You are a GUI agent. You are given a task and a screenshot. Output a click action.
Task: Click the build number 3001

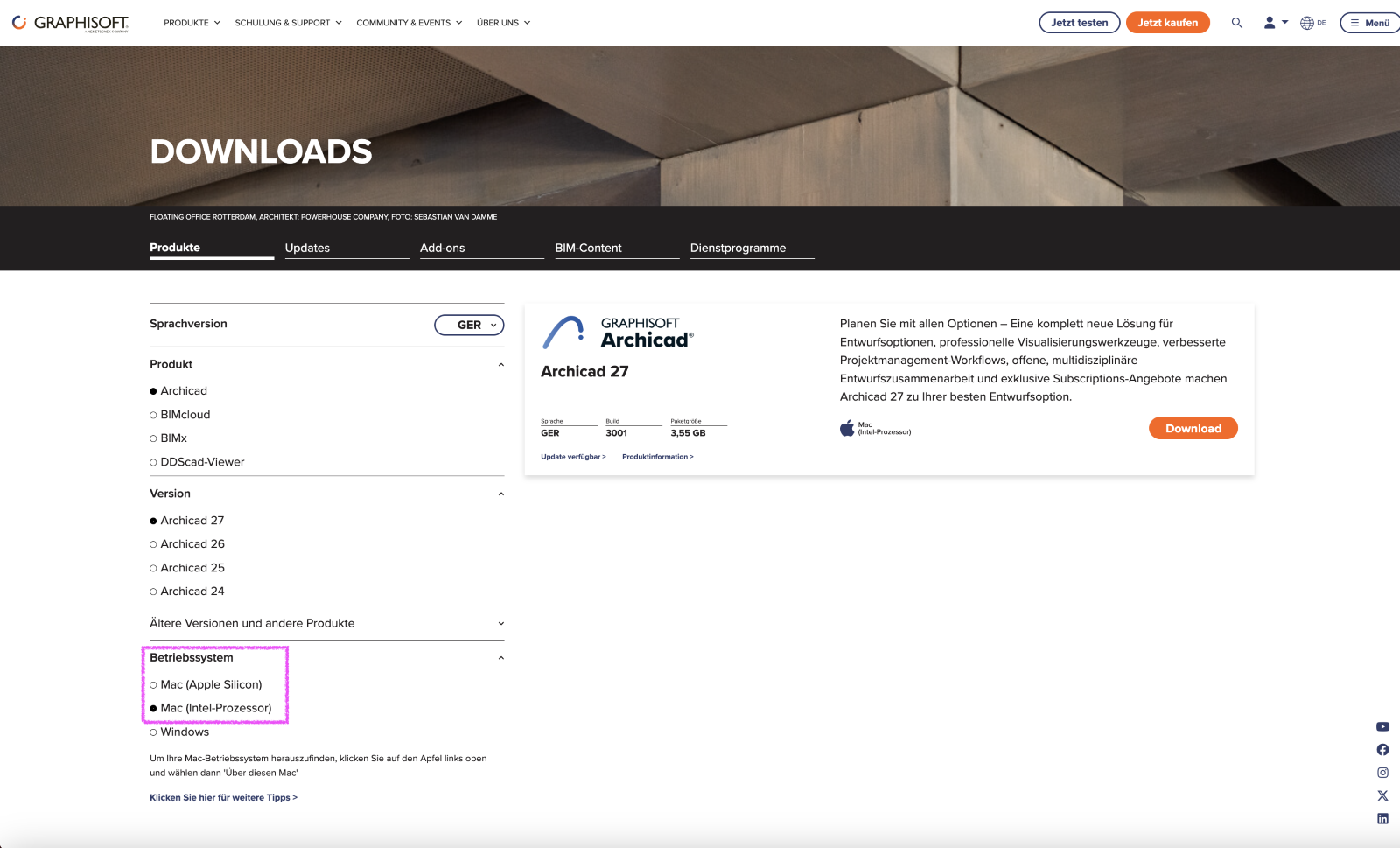(617, 433)
